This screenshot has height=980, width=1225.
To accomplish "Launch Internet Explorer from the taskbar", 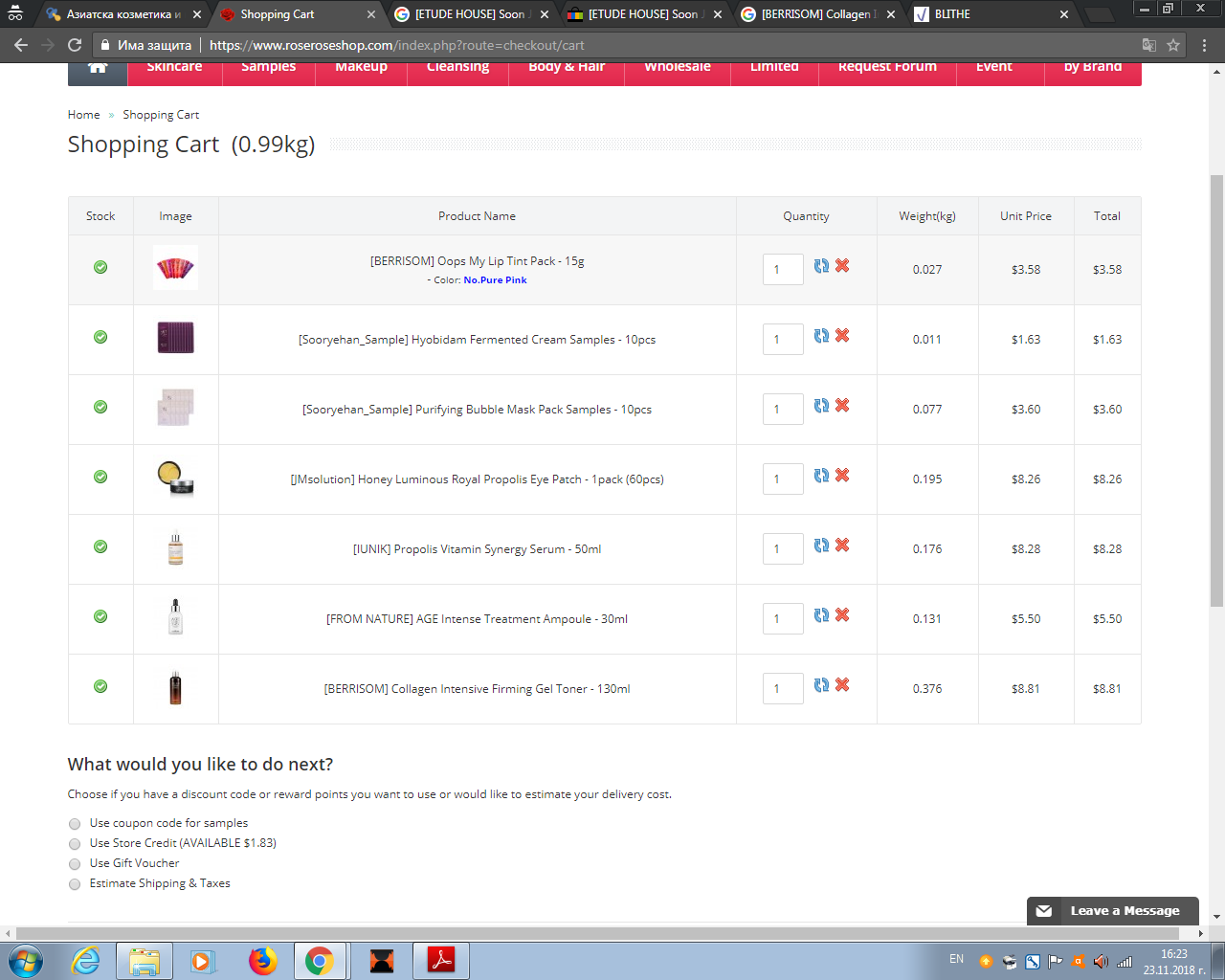I will point(86,961).
